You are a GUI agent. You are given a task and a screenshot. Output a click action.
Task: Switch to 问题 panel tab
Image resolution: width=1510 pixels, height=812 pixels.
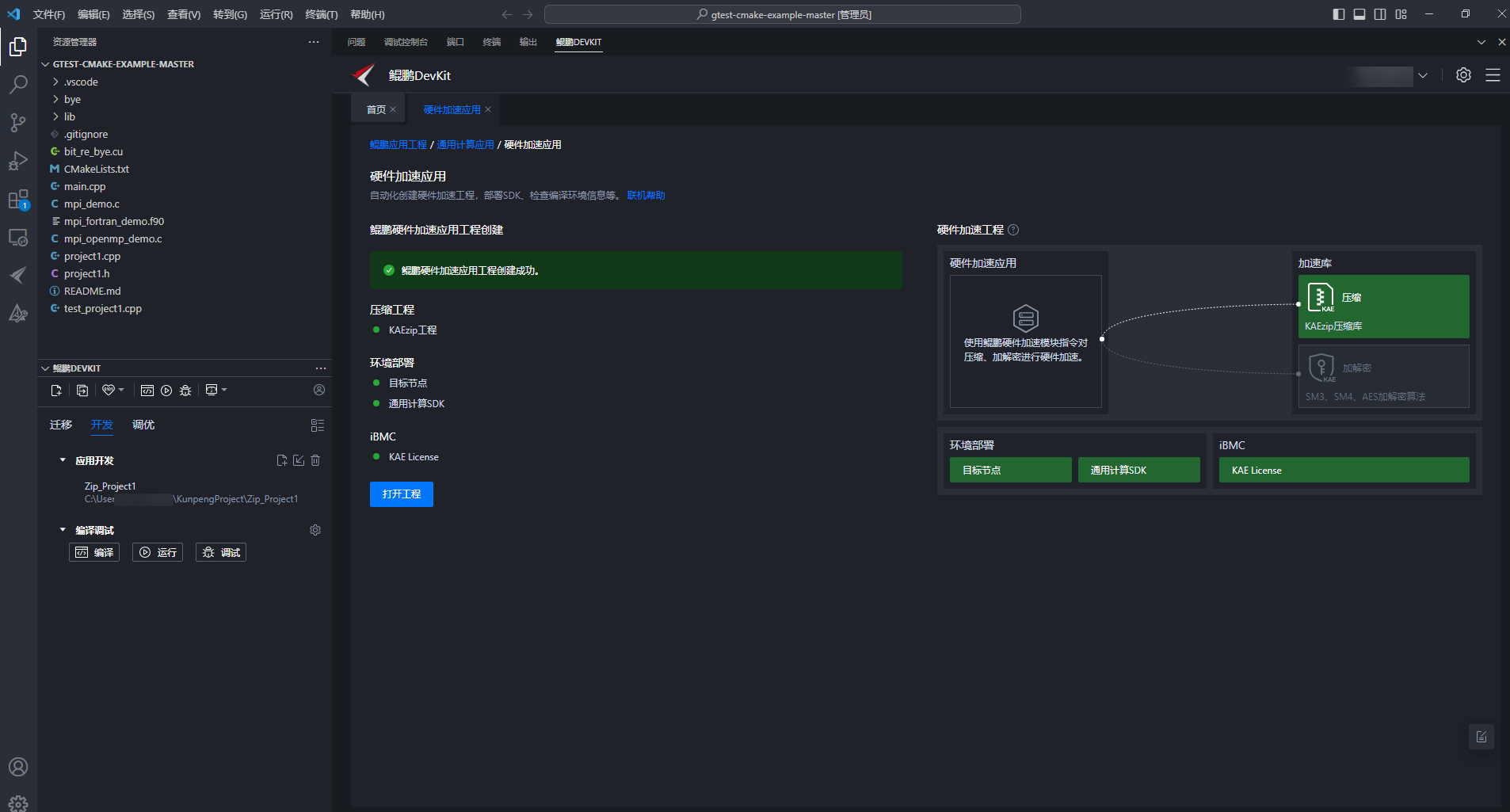click(357, 42)
